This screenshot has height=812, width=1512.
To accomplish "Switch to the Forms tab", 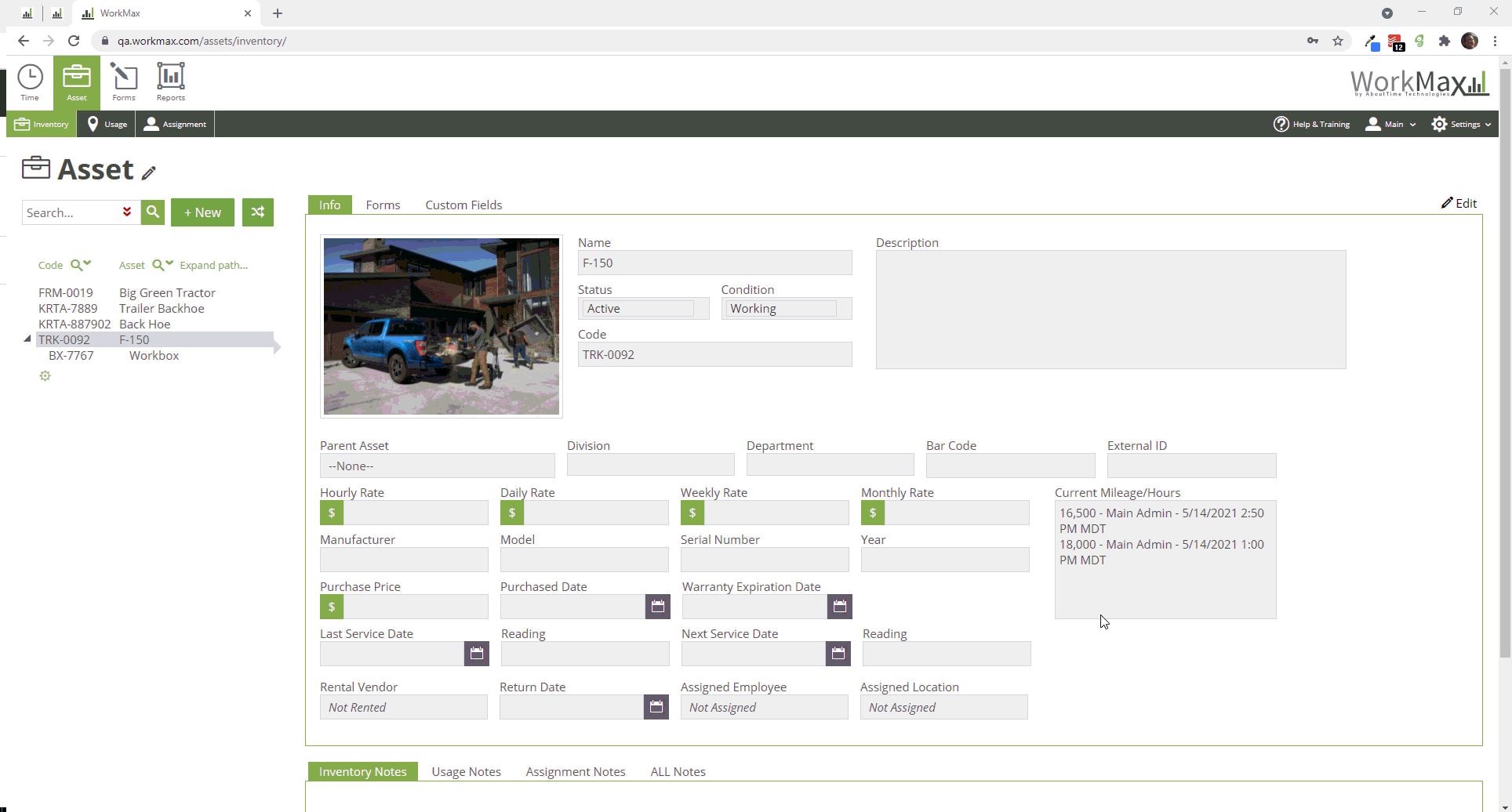I will point(383,205).
